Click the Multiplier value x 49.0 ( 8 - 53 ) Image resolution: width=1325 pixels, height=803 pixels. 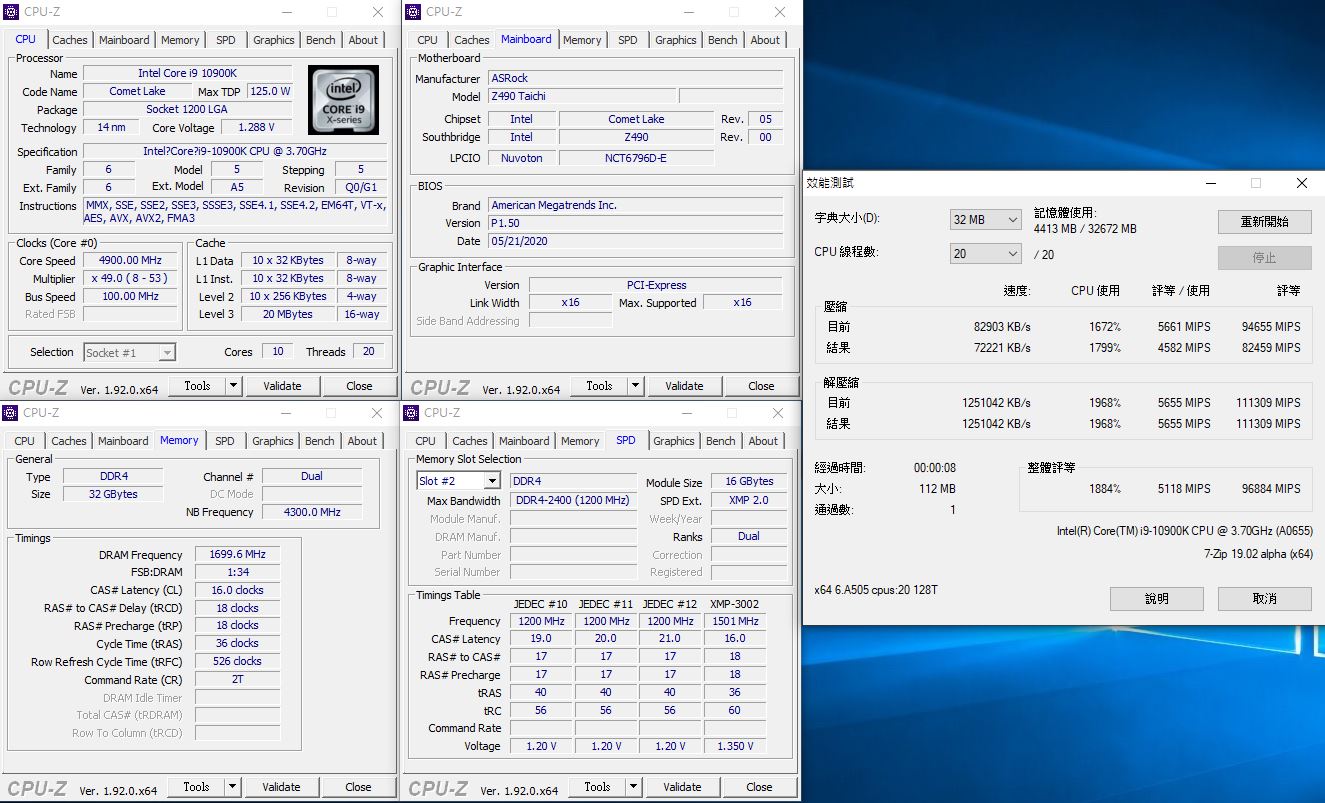click(132, 279)
